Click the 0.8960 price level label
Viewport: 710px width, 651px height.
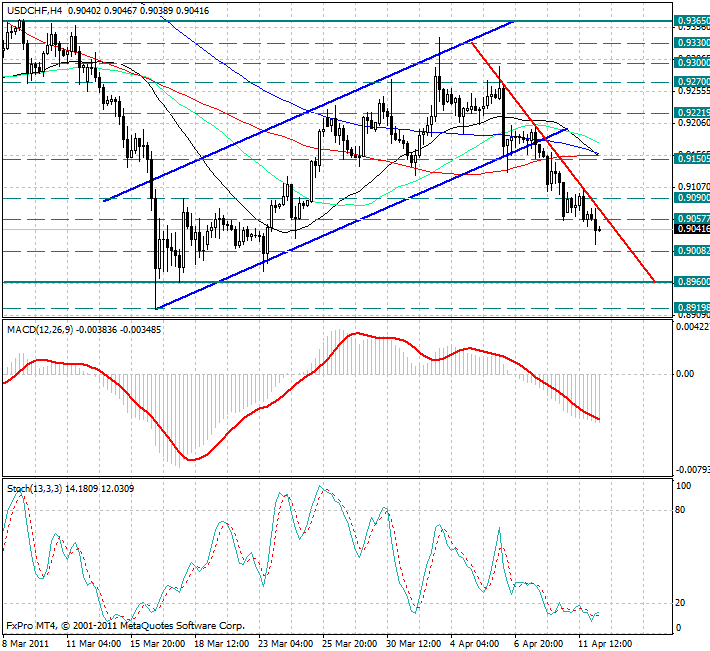(692, 282)
